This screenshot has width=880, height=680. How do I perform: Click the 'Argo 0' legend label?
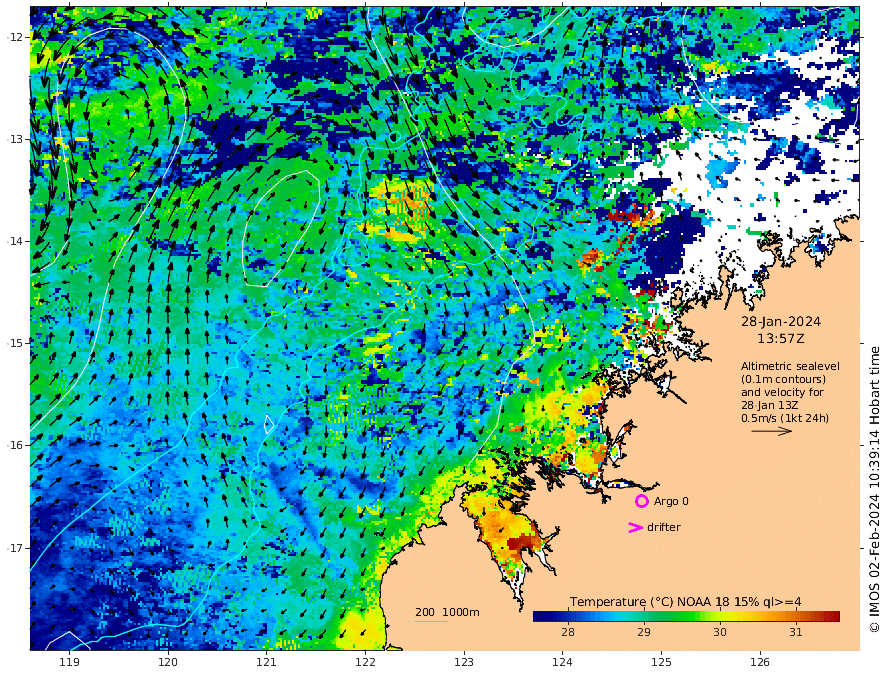[671, 501]
